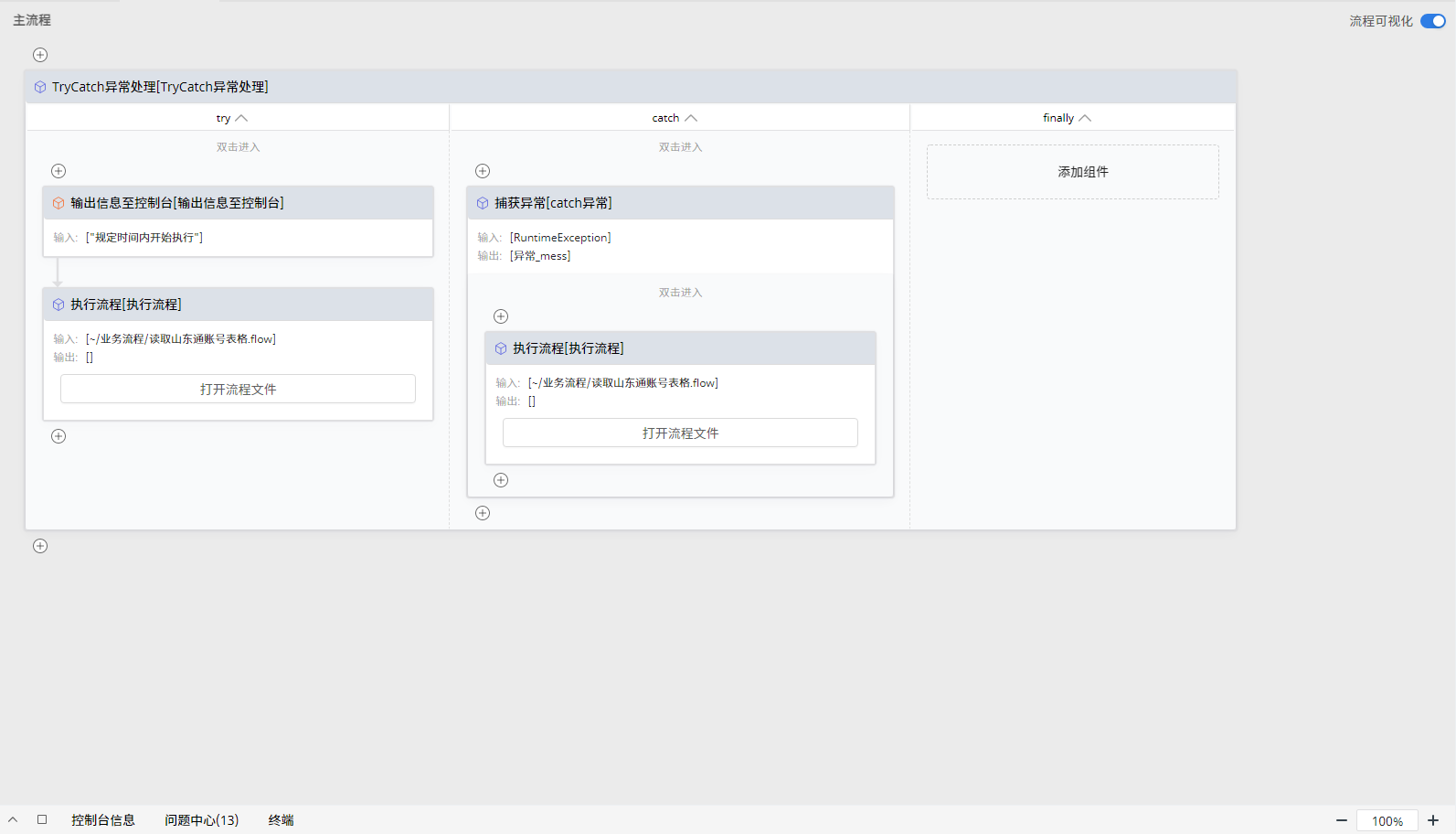Collapse the catch branch chevron
The width and height of the screenshot is (1456, 834).
pyautogui.click(x=691, y=118)
